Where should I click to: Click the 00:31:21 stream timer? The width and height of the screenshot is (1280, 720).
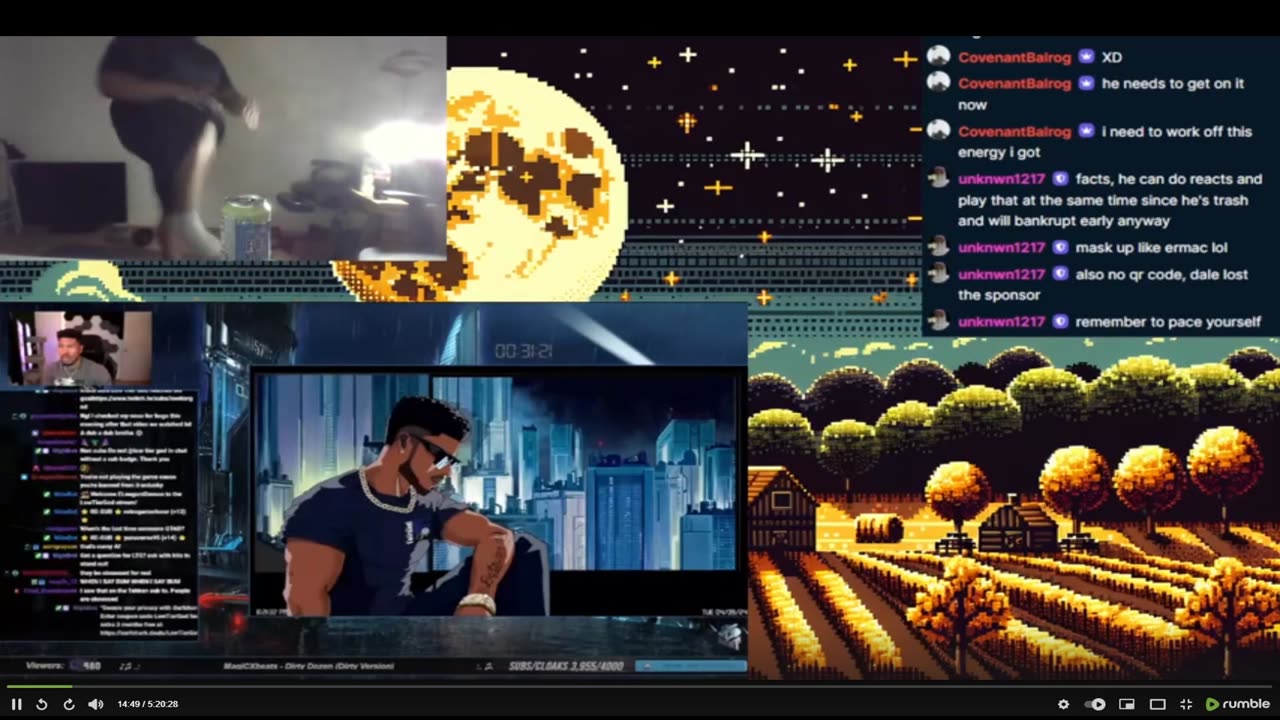(524, 351)
